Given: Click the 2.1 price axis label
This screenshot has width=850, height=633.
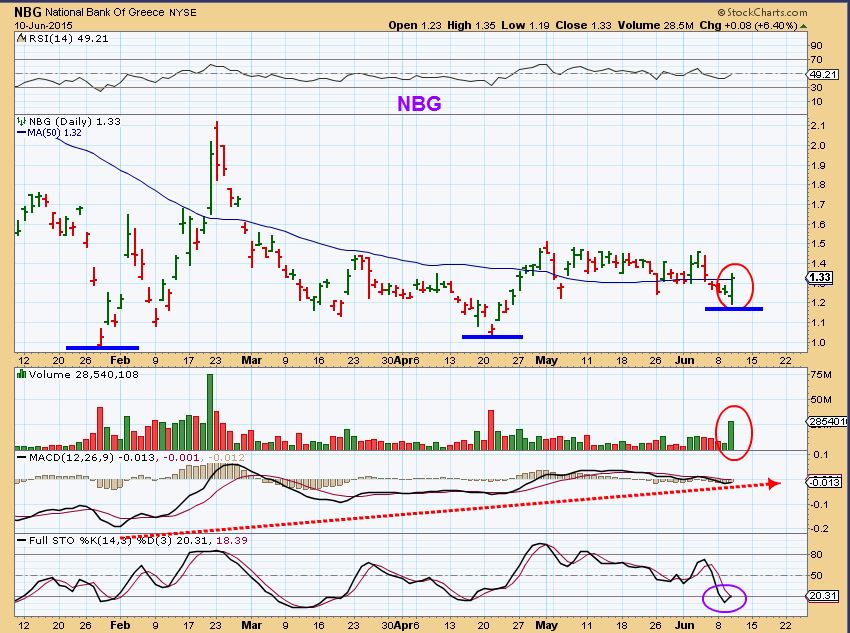Looking at the screenshot, I should click(818, 126).
